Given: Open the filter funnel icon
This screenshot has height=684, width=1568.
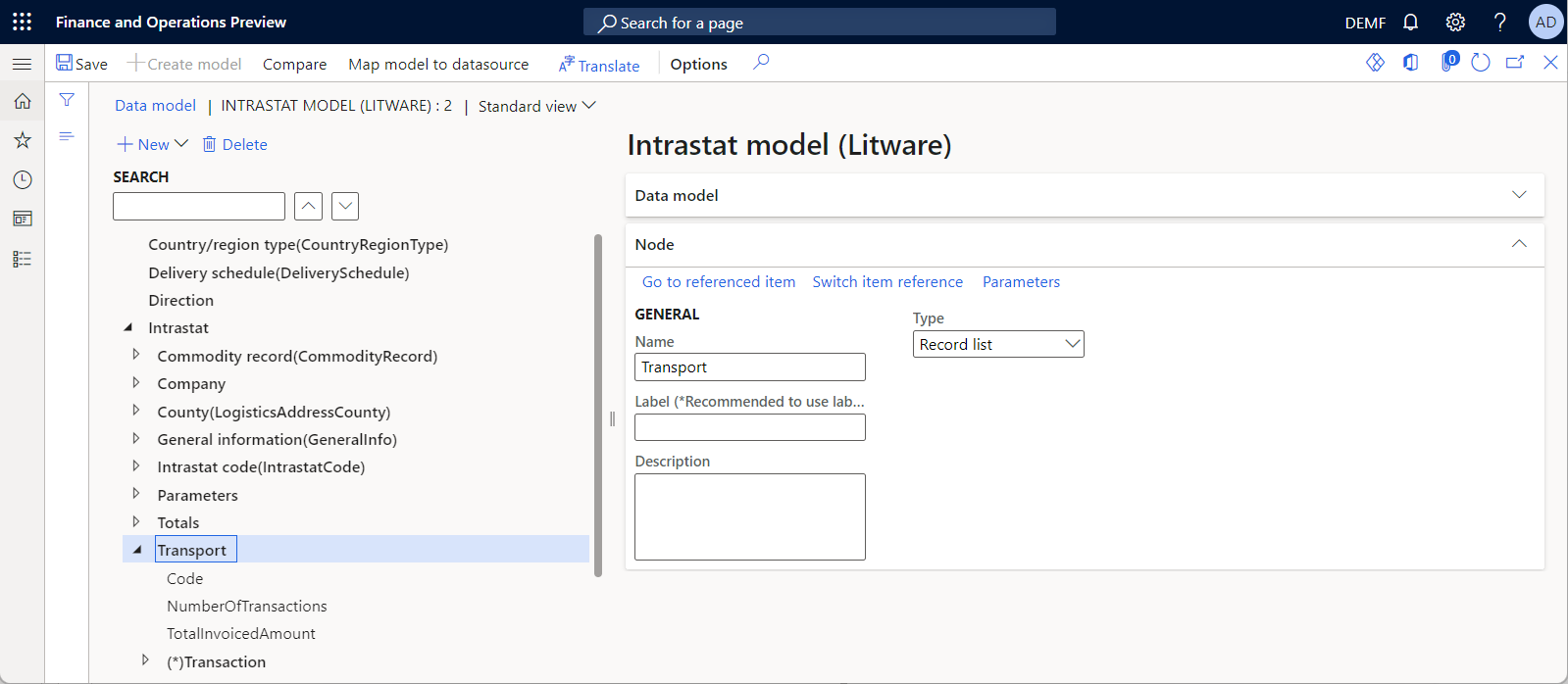Looking at the screenshot, I should [x=67, y=100].
